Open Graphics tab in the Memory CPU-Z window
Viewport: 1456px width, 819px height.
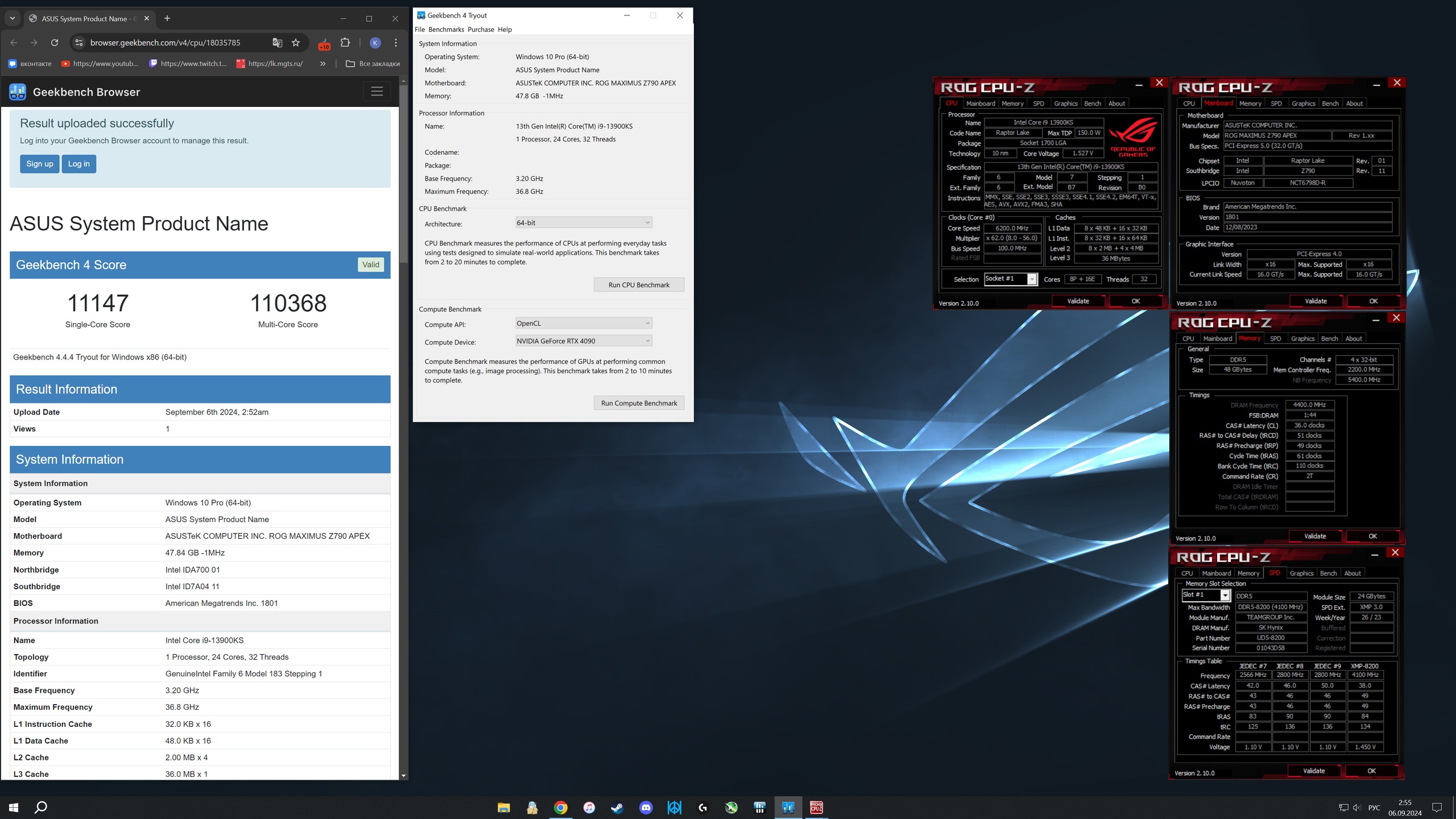coord(1302,338)
